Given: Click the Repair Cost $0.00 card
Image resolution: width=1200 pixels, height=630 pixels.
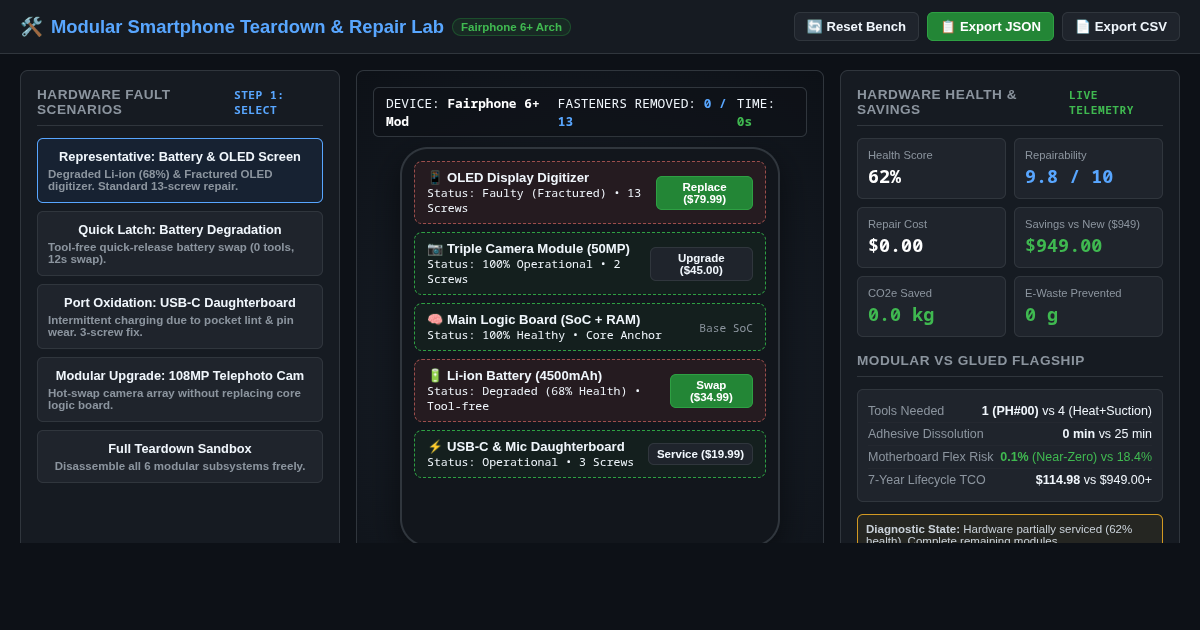Looking at the screenshot, I should (931, 238).
